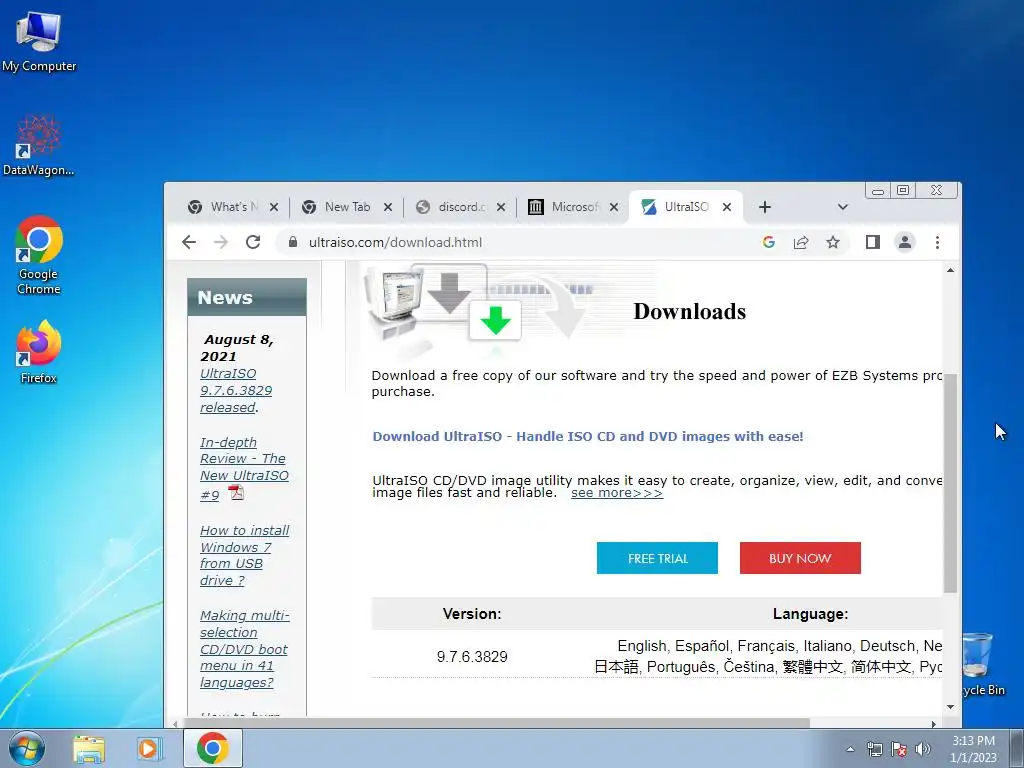Image resolution: width=1024 pixels, height=768 pixels.
Task: Close the What's New tab
Action: (x=274, y=207)
